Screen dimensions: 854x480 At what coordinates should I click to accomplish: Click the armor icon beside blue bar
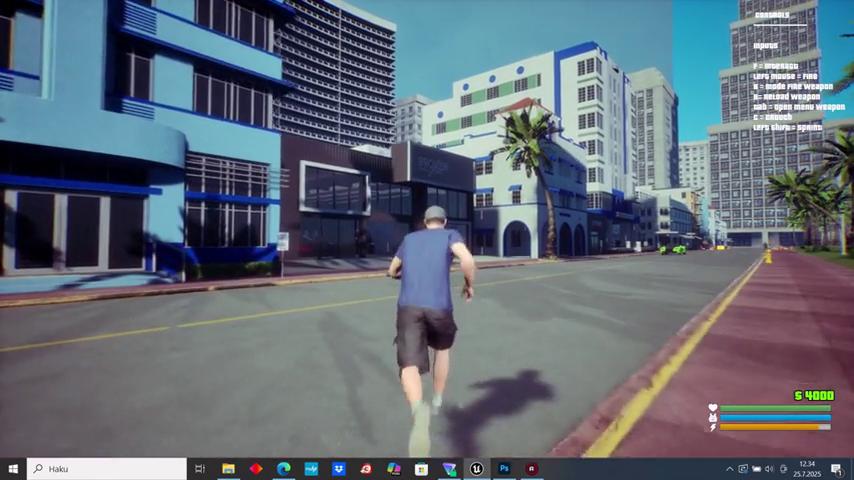(x=712, y=418)
